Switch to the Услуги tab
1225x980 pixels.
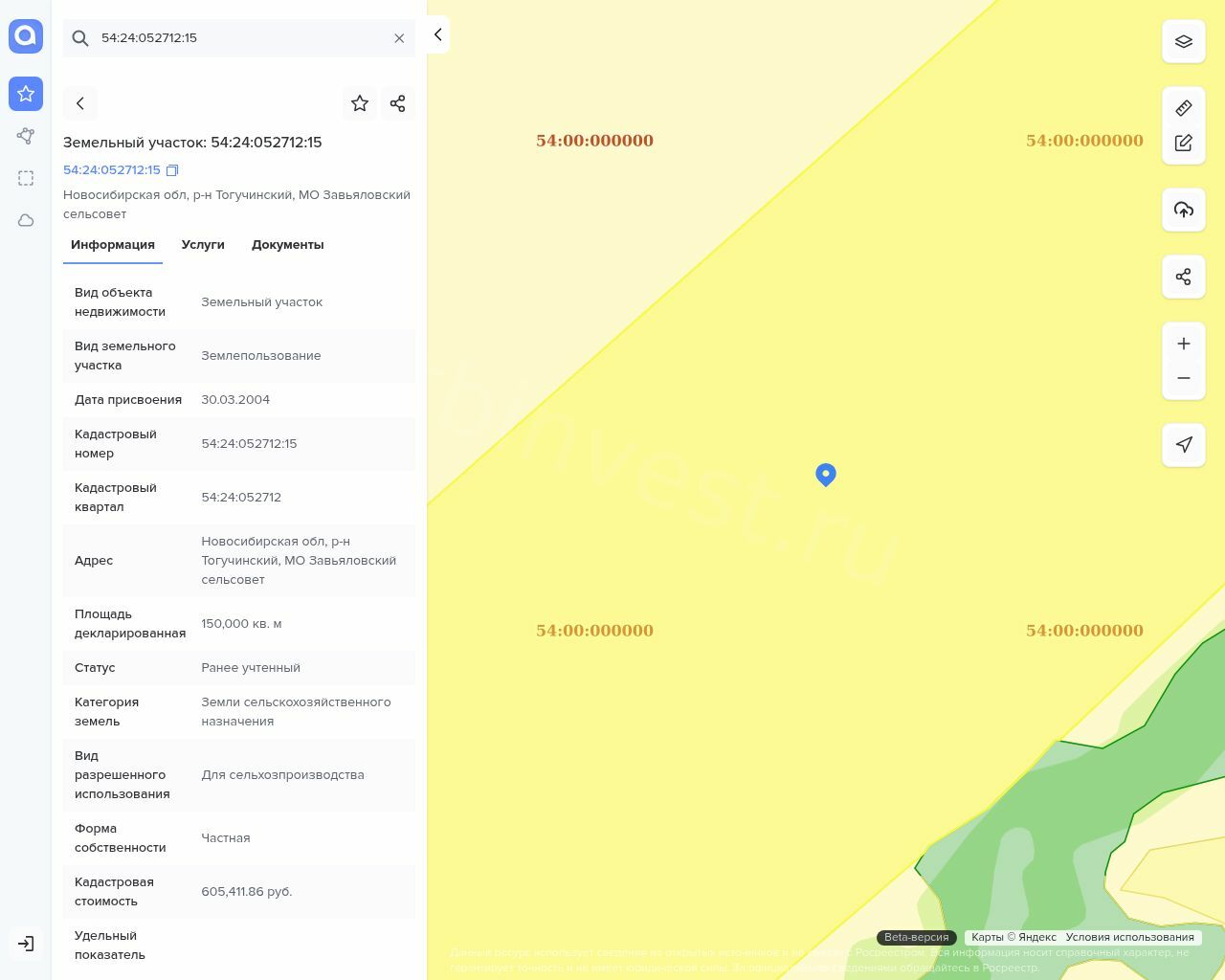(x=203, y=245)
